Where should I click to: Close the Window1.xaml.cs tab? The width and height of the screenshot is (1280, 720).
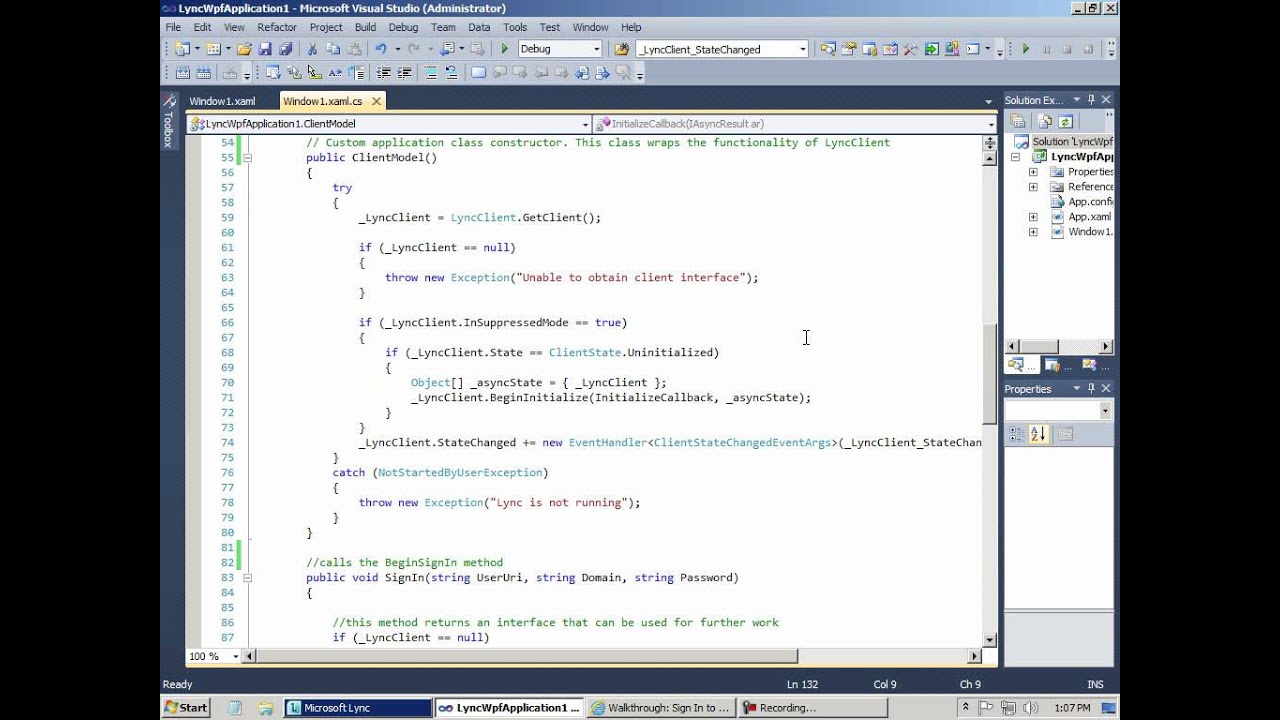pyautogui.click(x=376, y=101)
